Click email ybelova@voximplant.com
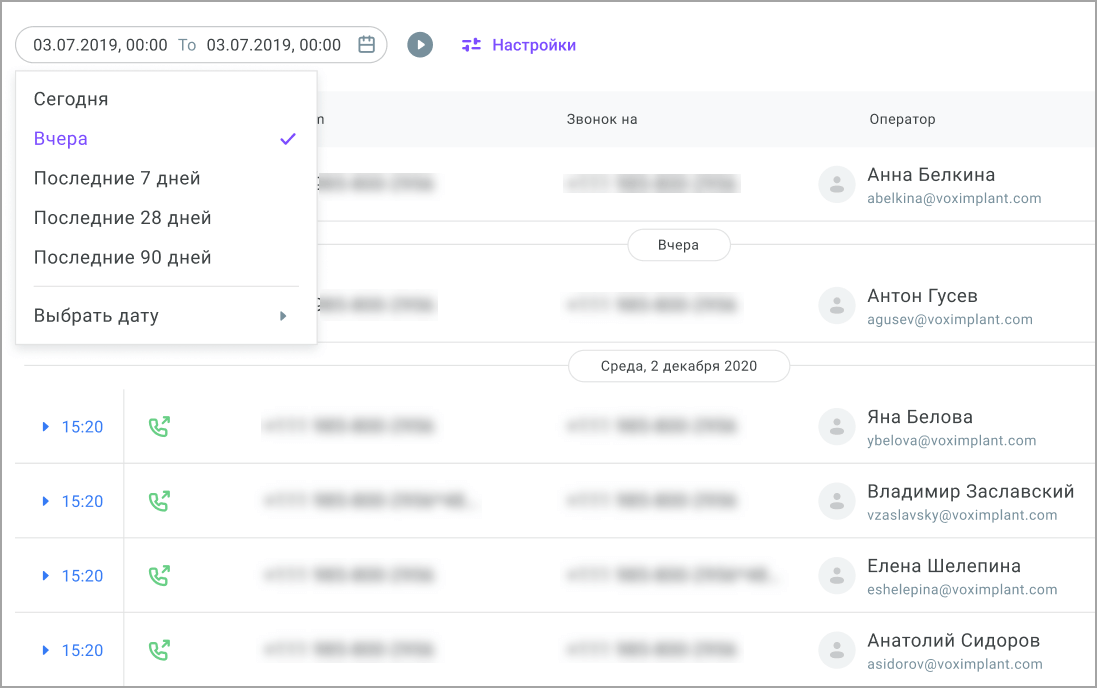 [951, 441]
